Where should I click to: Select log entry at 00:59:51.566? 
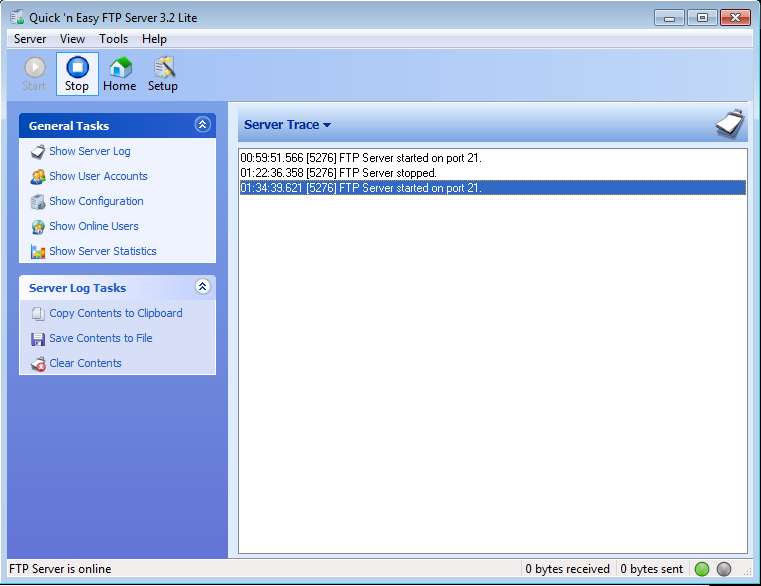493,158
